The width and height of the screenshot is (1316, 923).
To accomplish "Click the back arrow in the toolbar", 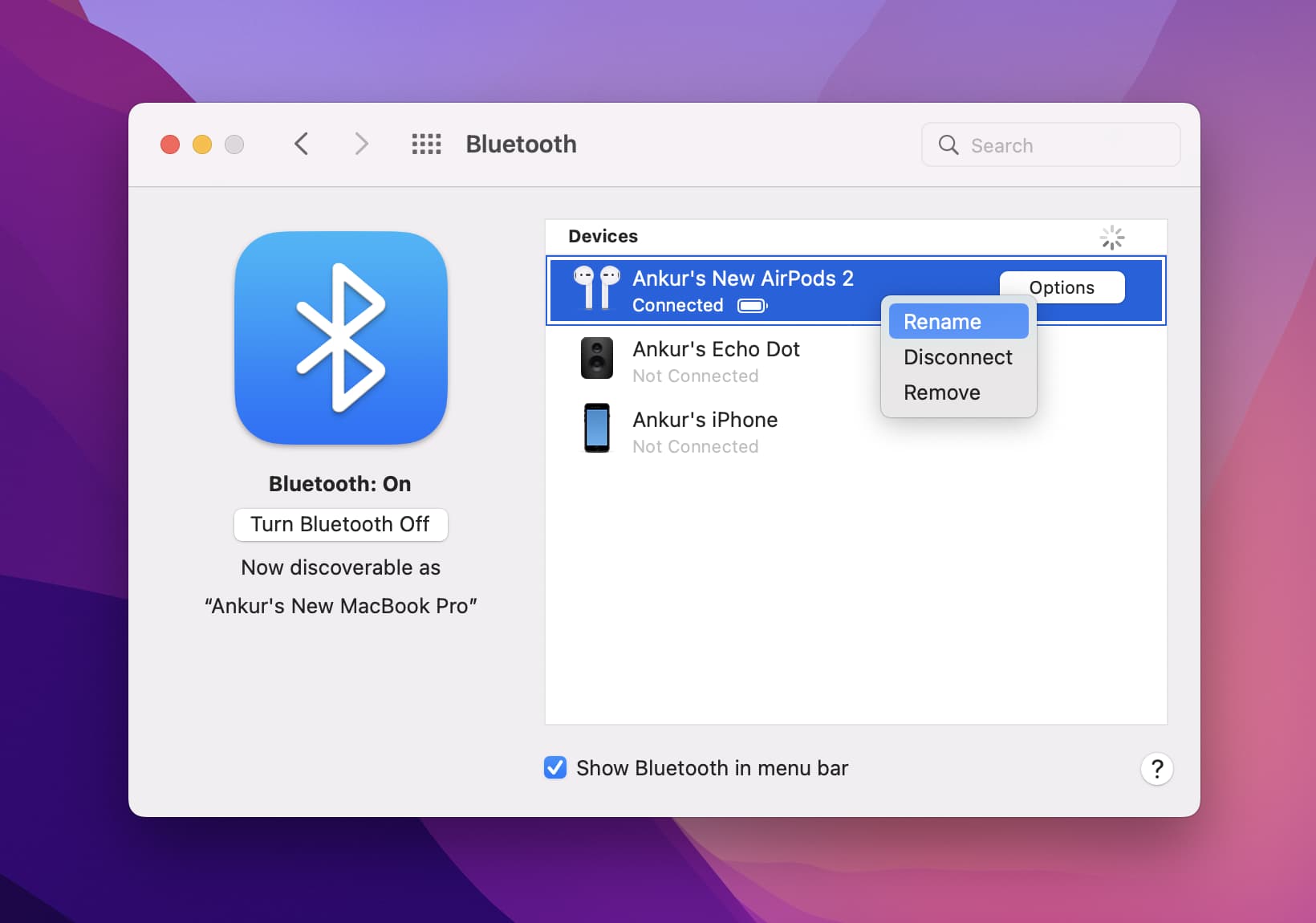I will [x=302, y=144].
